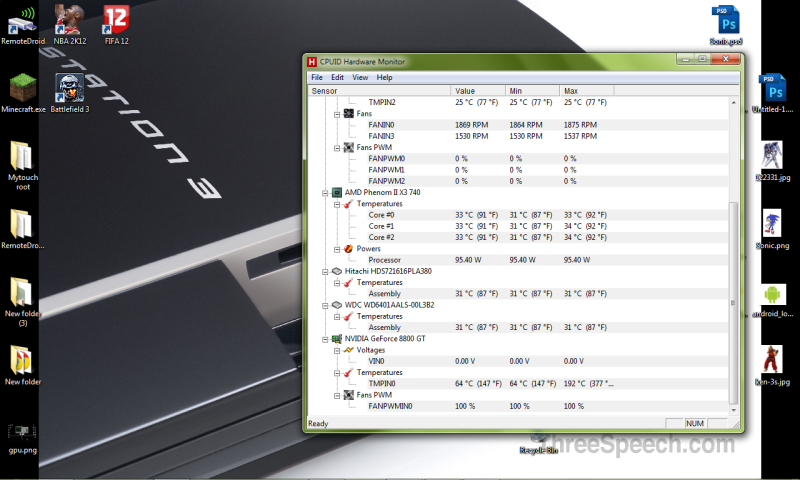Select the ken-3s.jpg desktop image

tap(772, 365)
